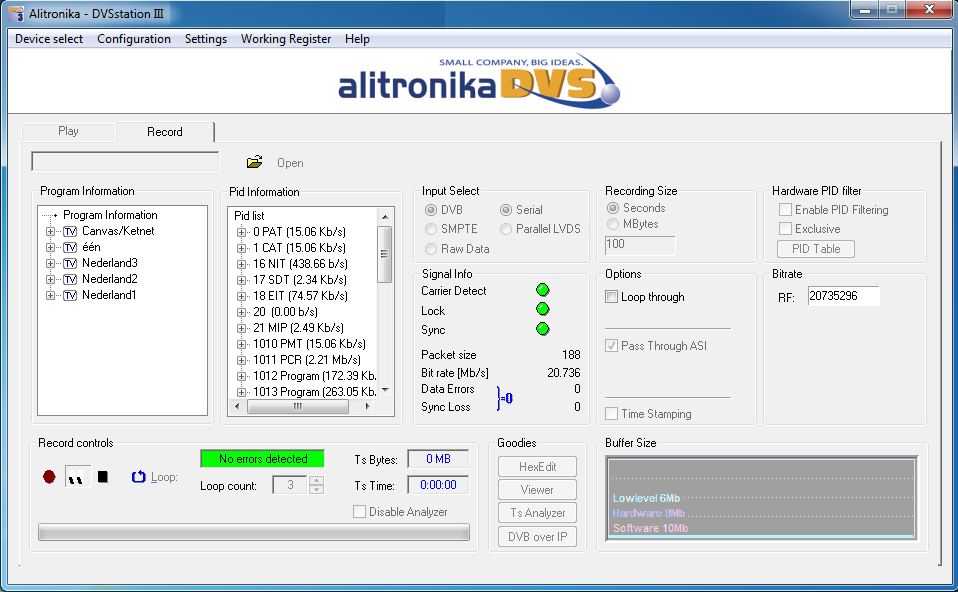Check the Enable PID Filtering box

click(786, 210)
